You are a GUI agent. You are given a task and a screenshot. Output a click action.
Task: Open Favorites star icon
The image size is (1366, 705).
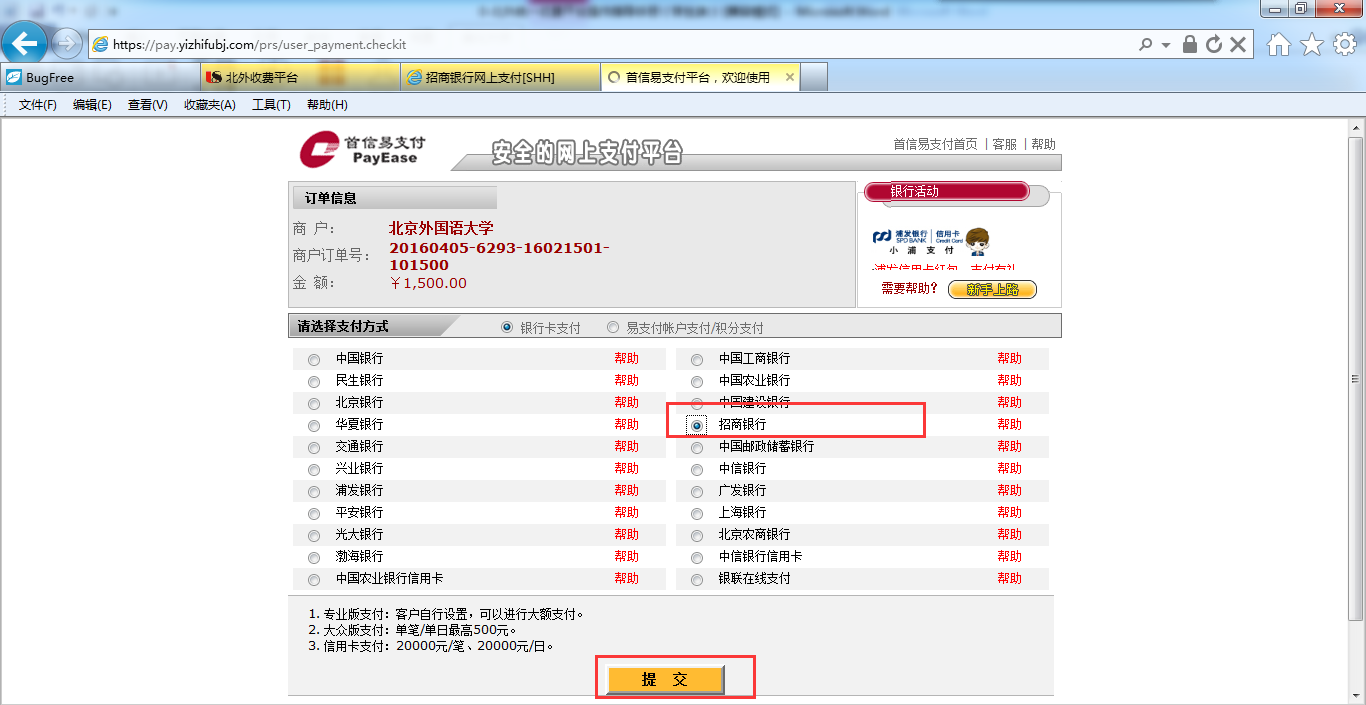[x=1311, y=44]
